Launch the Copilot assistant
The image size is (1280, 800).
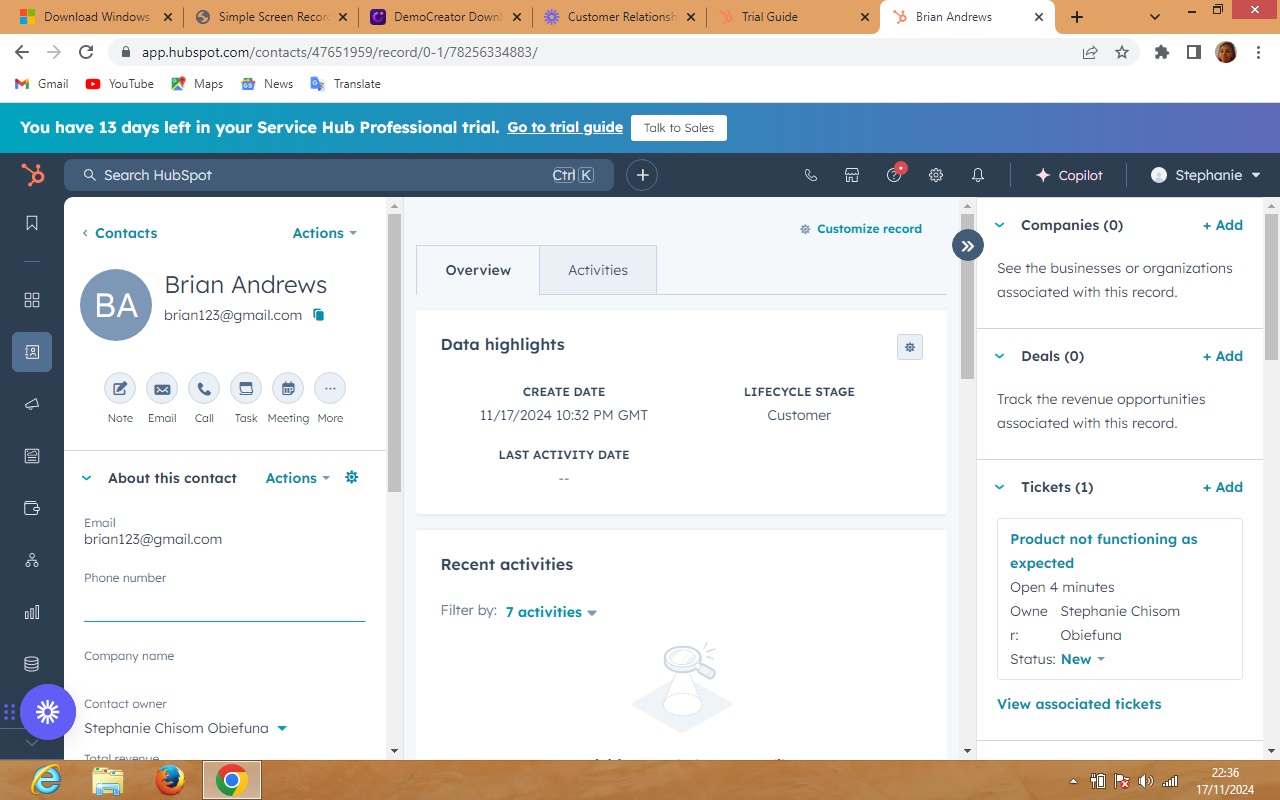(1069, 175)
